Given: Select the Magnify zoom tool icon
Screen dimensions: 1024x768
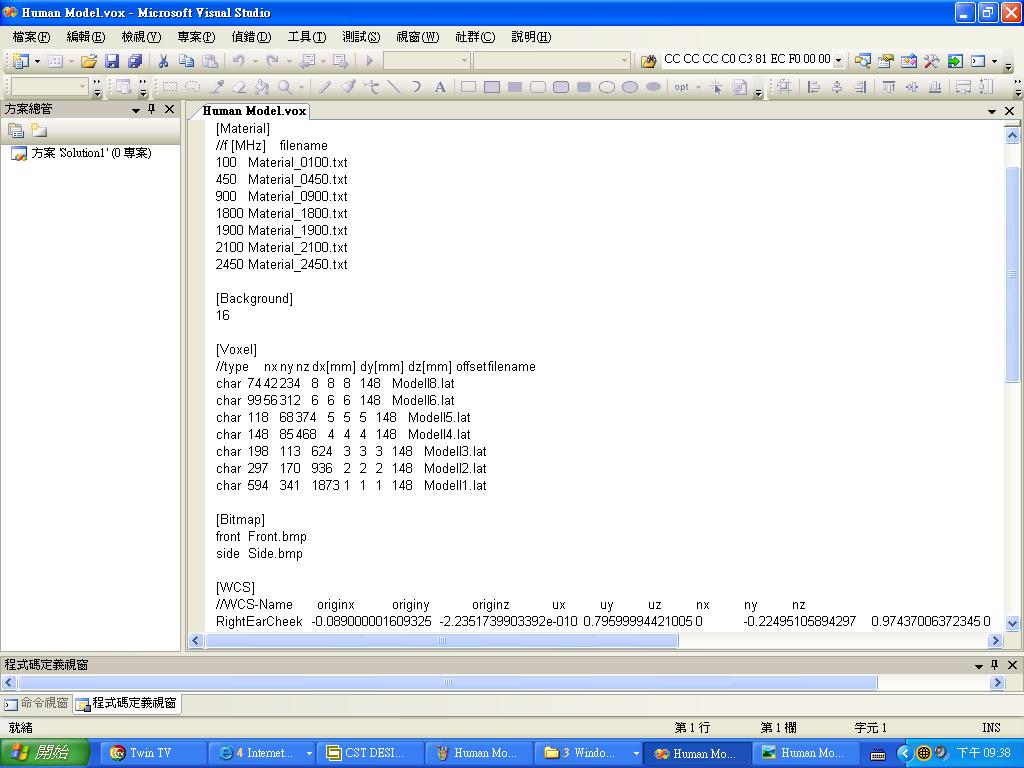Looking at the screenshot, I should click(285, 87).
